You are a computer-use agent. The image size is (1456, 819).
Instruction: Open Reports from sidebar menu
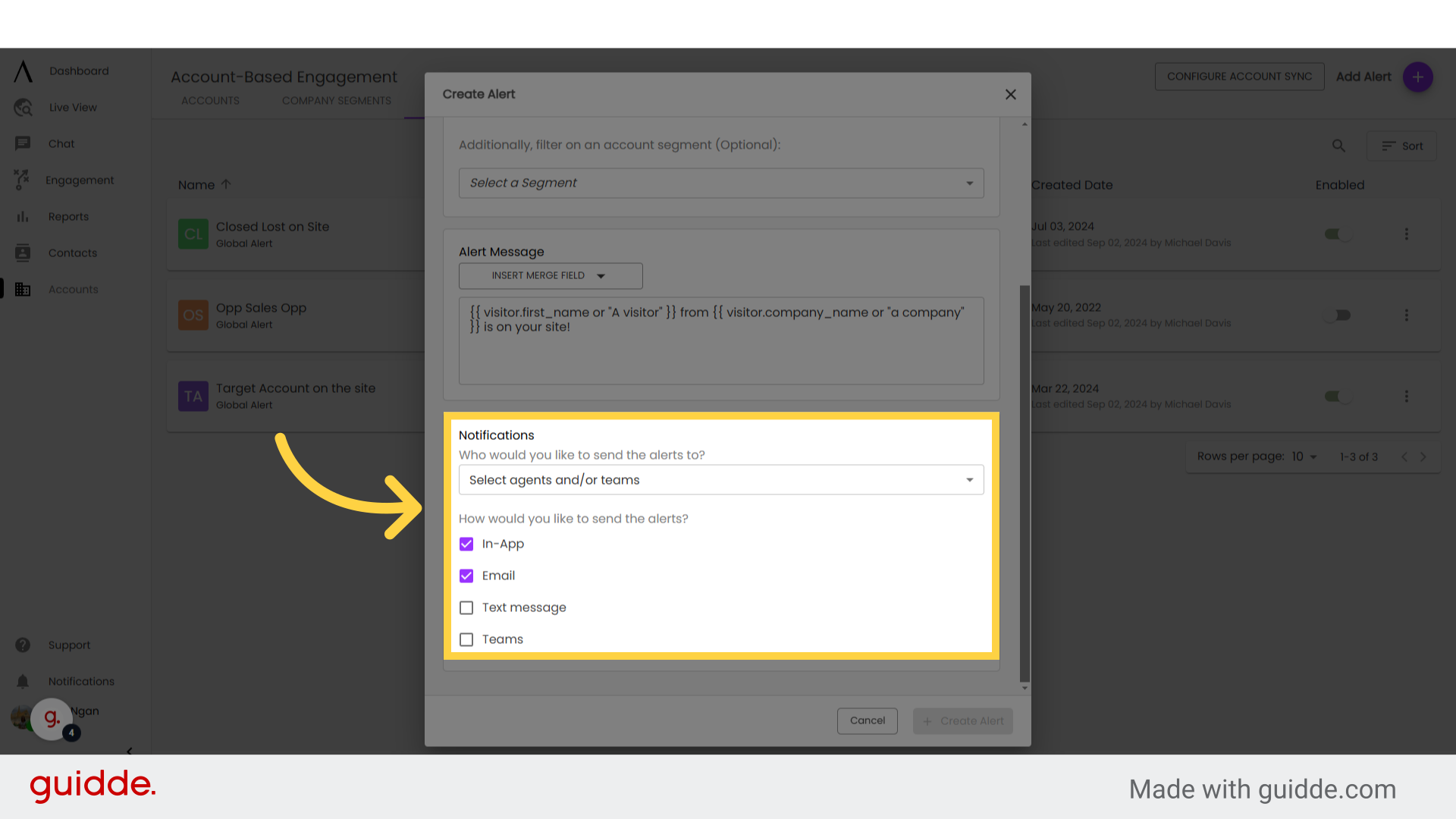click(68, 217)
